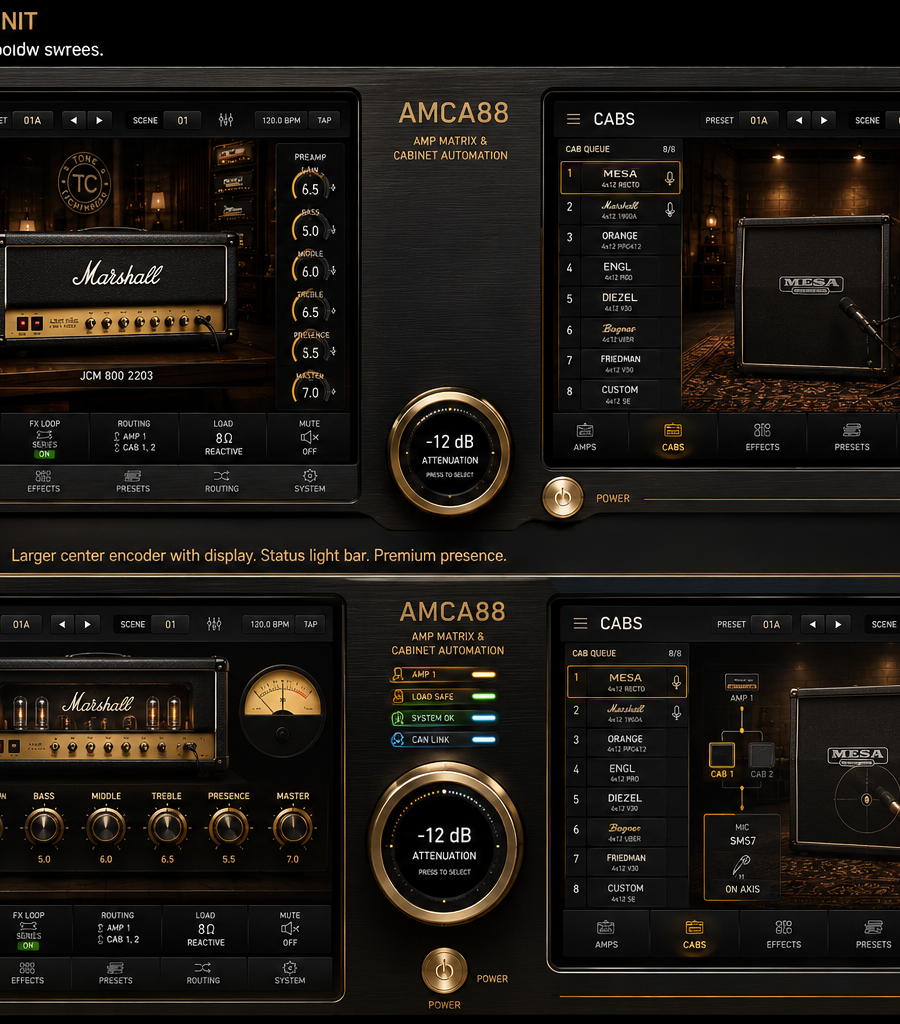Viewport: 900px width, 1024px height.
Task: Open the AMPS icon tab in lower CABS screen
Action: click(x=606, y=935)
